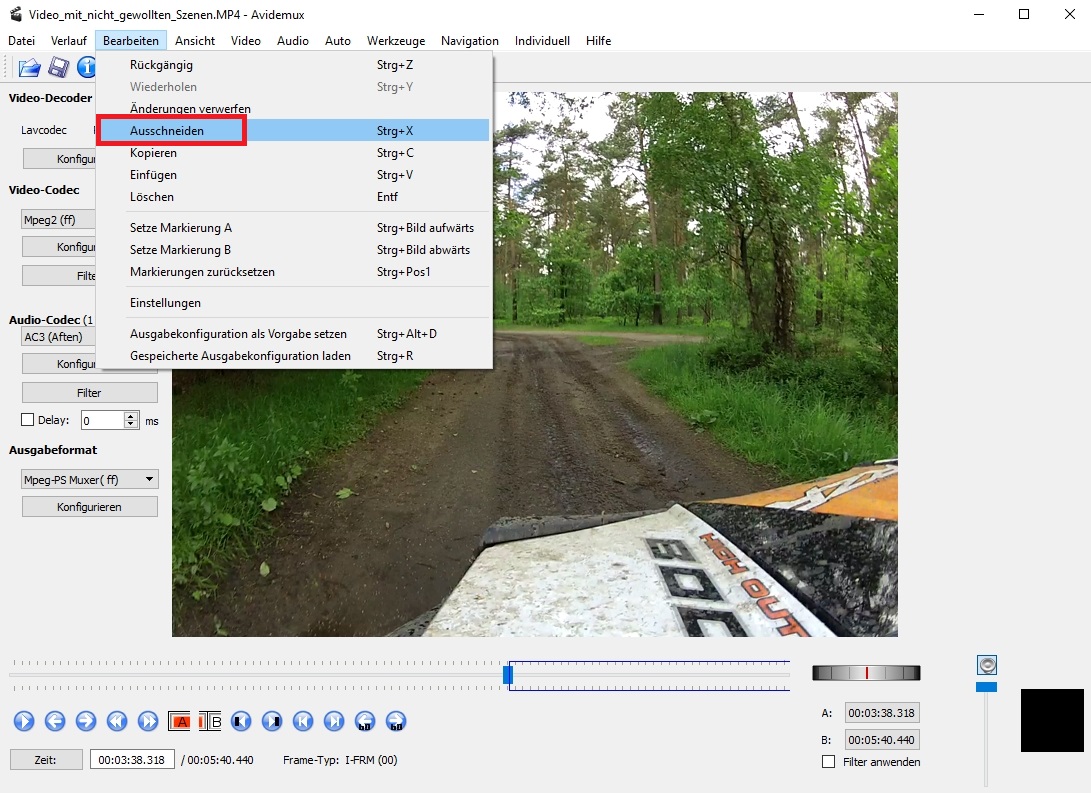Image resolution: width=1091 pixels, height=793 pixels.
Task: Advance to next frame with right arrow
Action: pos(86,721)
